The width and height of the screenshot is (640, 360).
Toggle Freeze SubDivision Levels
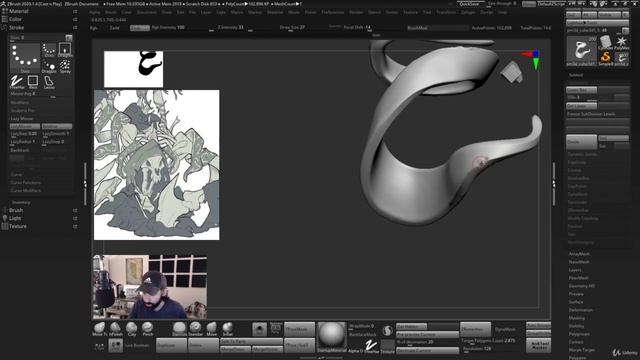(591, 114)
